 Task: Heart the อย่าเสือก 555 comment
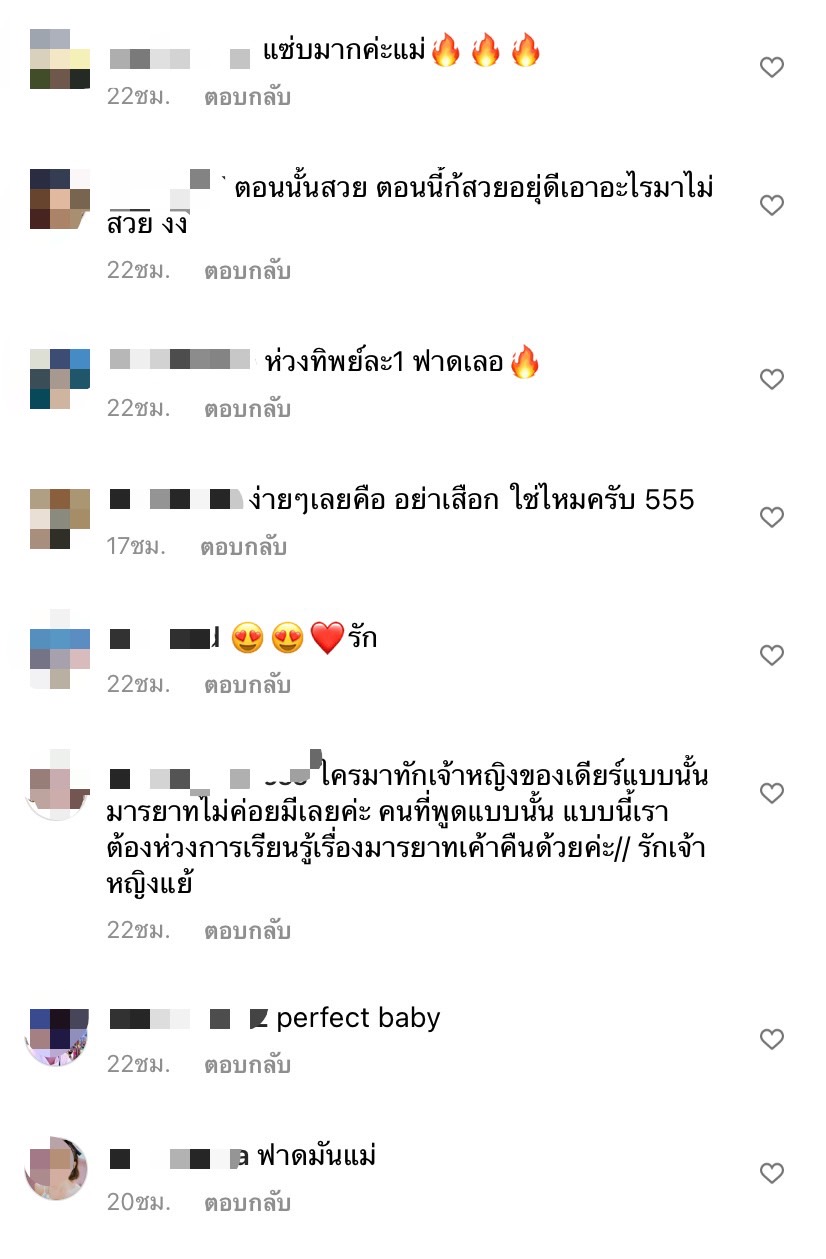(x=771, y=517)
